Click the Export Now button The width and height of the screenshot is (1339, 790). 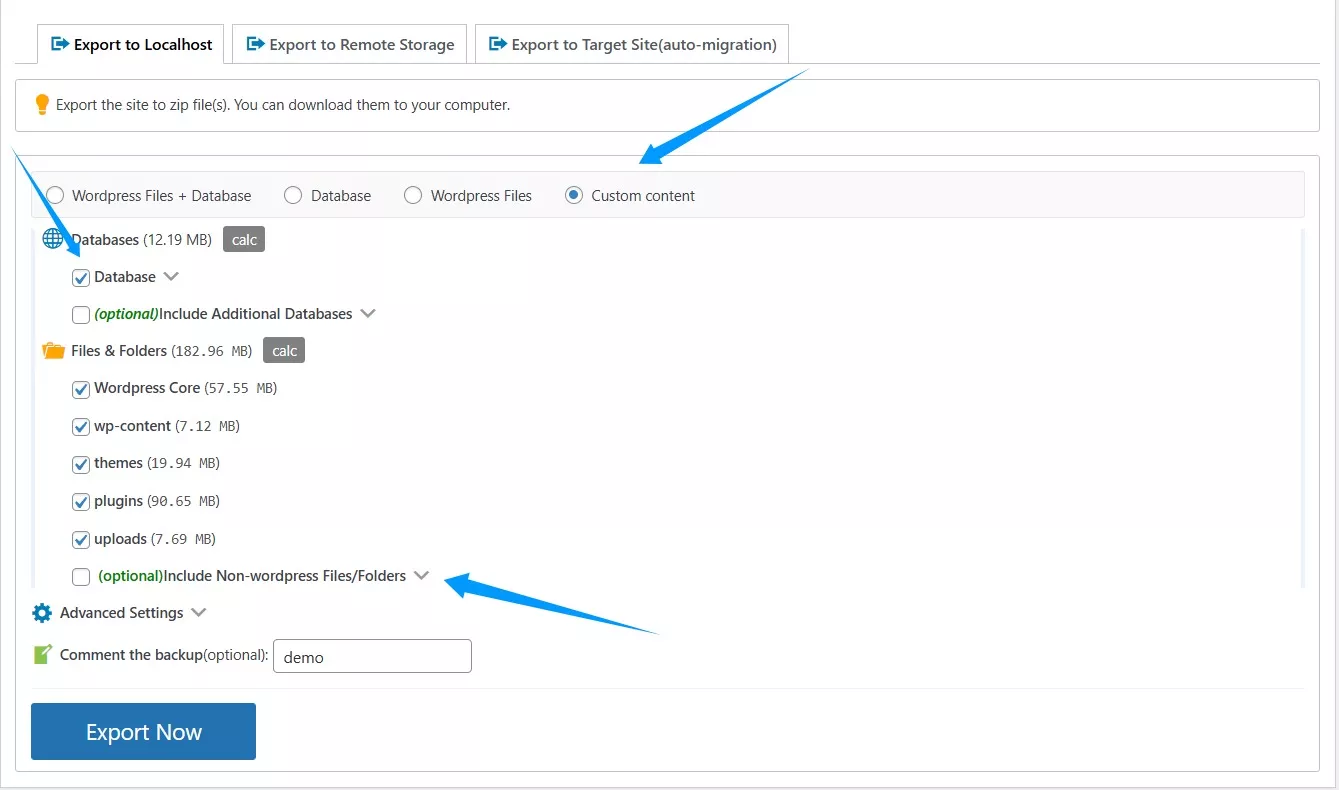[143, 731]
